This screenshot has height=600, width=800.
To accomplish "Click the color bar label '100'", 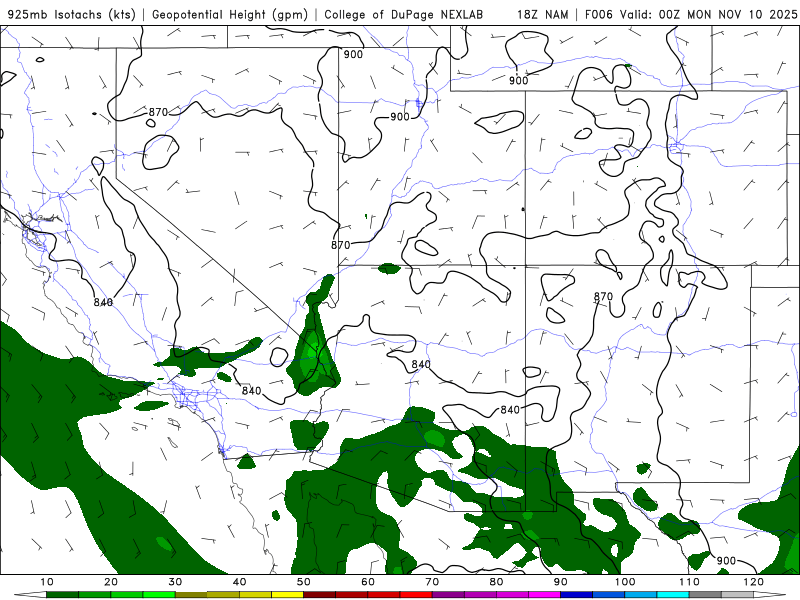I will tap(625, 582).
